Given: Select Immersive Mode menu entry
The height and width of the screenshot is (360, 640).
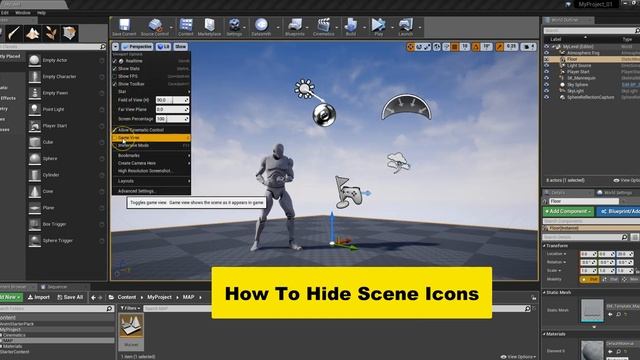Looking at the screenshot, I should pyautogui.click(x=151, y=146).
